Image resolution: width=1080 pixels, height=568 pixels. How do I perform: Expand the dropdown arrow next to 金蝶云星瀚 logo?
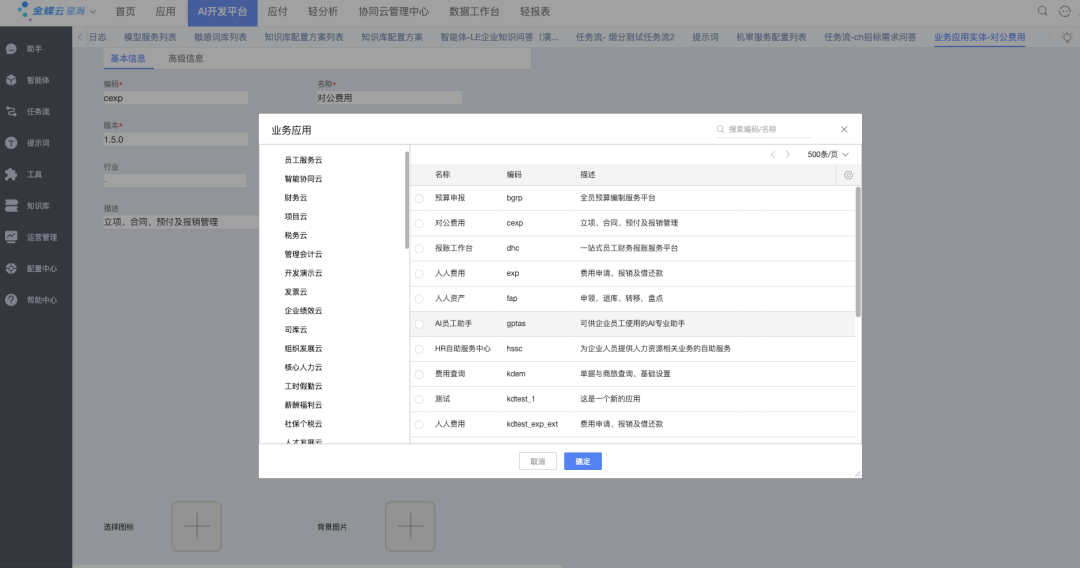(93, 12)
